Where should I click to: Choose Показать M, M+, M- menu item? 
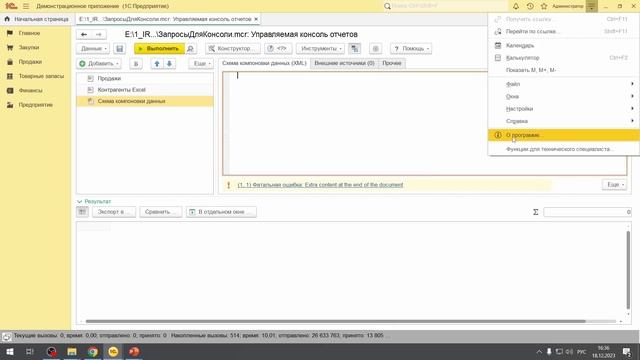[564, 70]
